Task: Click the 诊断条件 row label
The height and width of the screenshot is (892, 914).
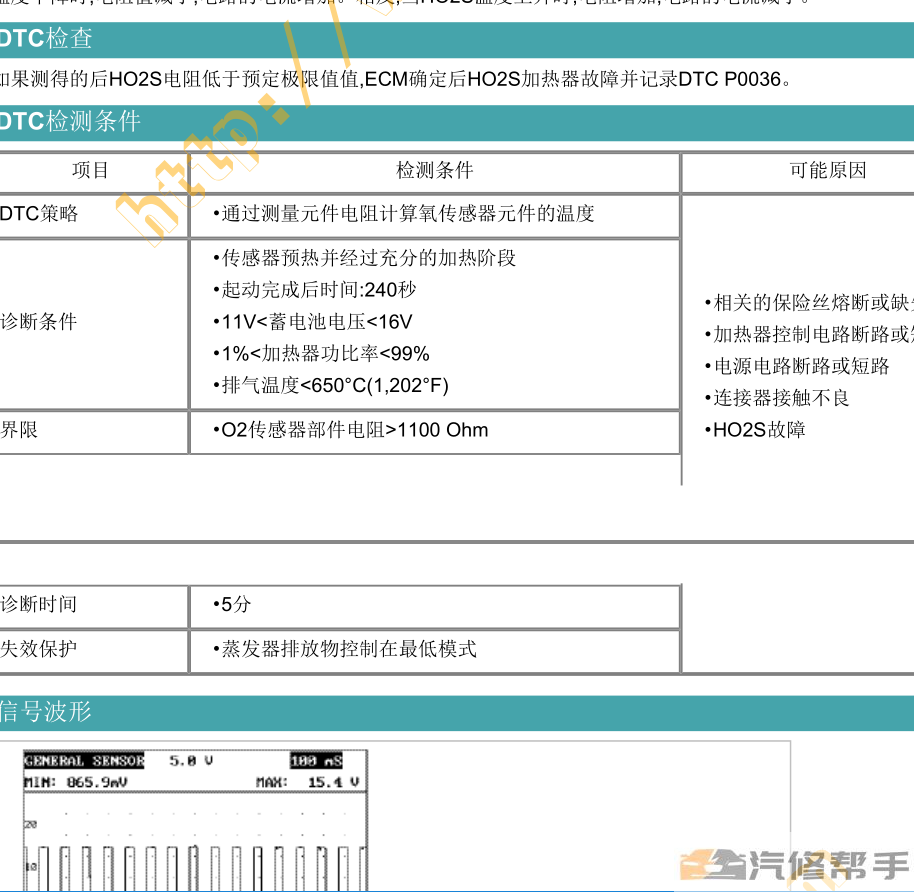Action: 39,322
